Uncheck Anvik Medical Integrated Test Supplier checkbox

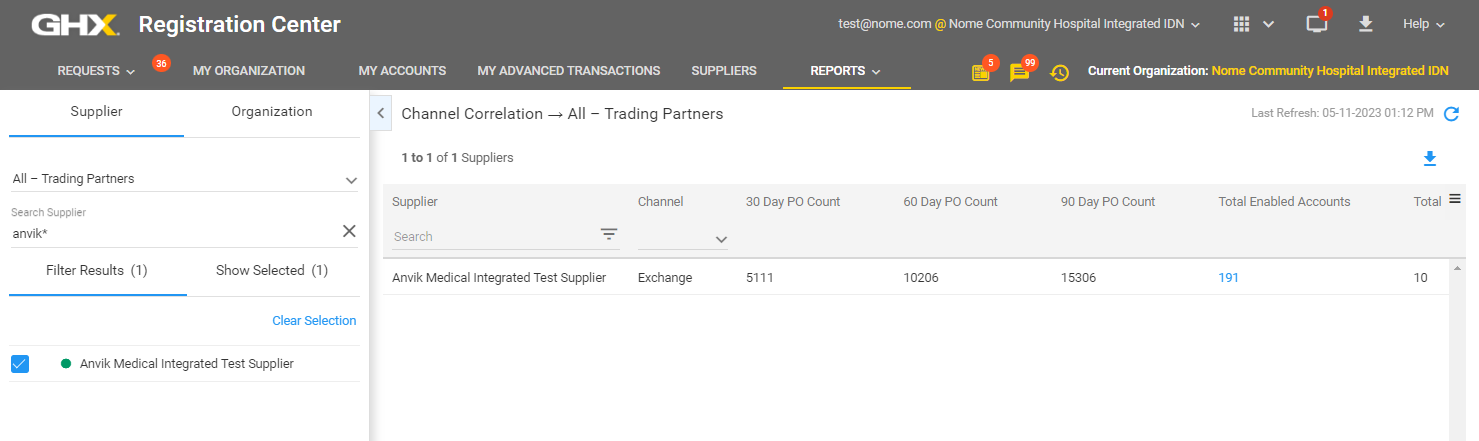20,364
